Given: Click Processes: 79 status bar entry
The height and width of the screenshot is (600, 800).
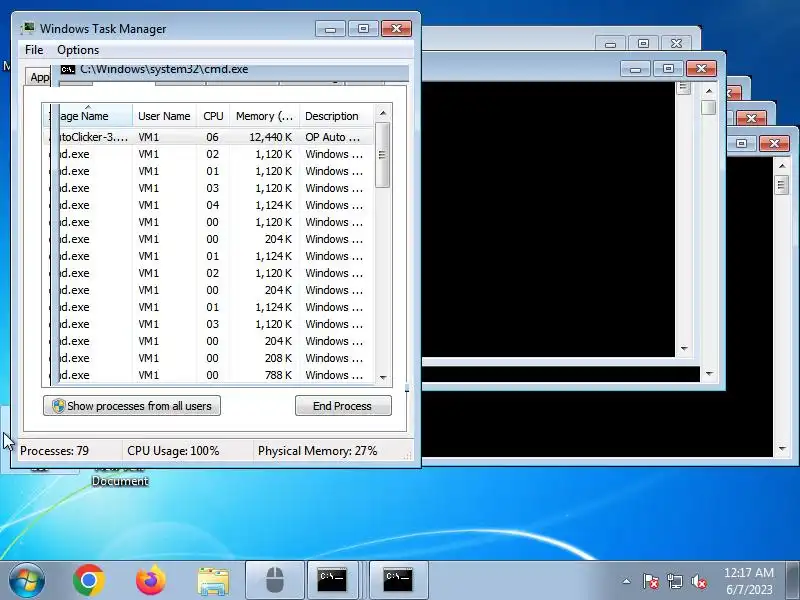Looking at the screenshot, I should coord(54,451).
